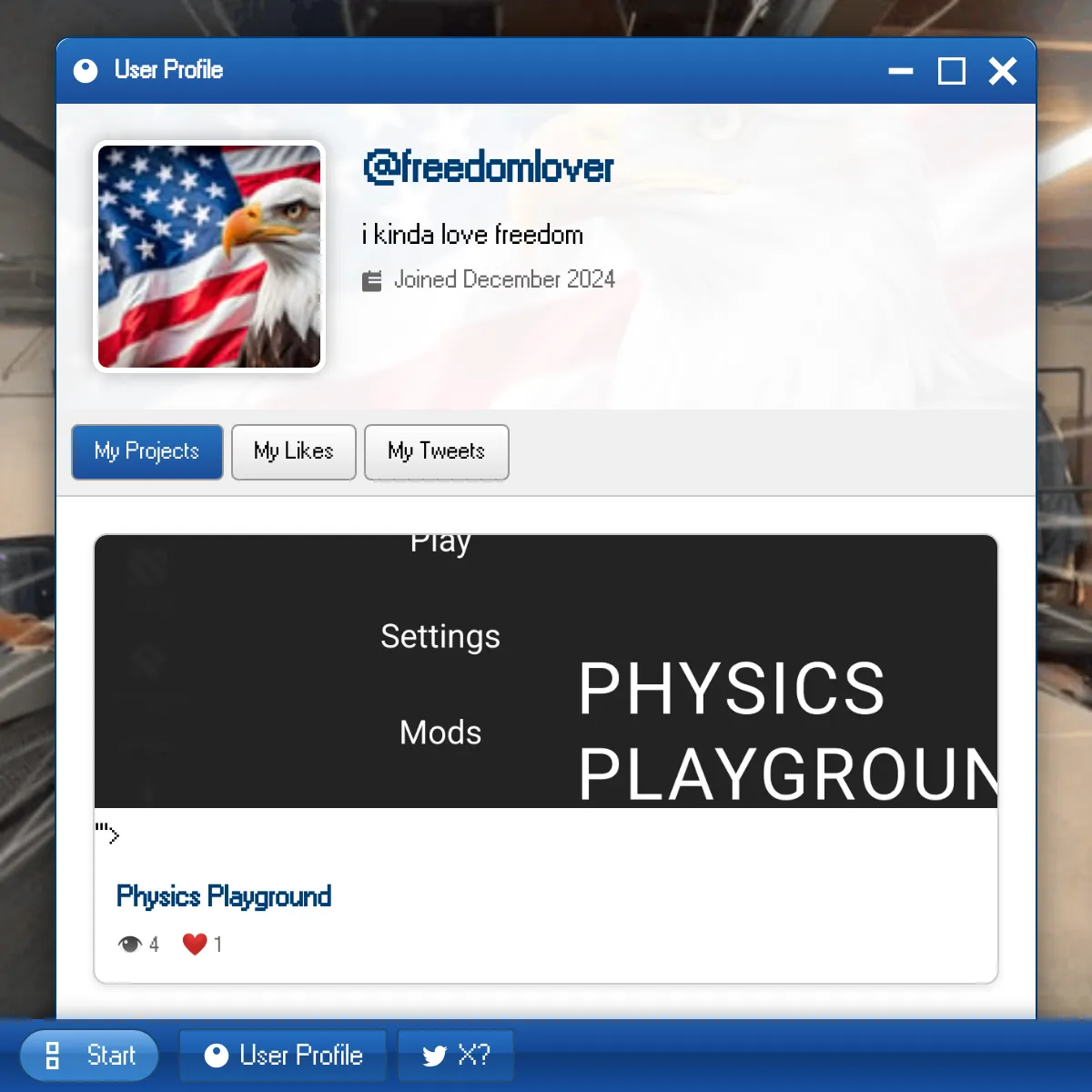Click the Twitter bird icon in taskbar

(x=434, y=1056)
